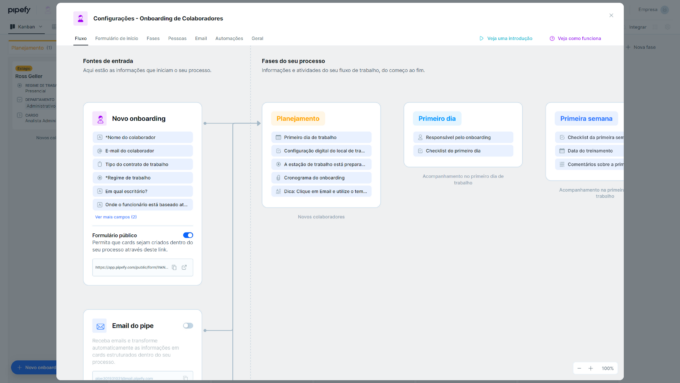Select Cronograma de onboarding field
Viewport: 680px width, 383px height.
click(321, 178)
